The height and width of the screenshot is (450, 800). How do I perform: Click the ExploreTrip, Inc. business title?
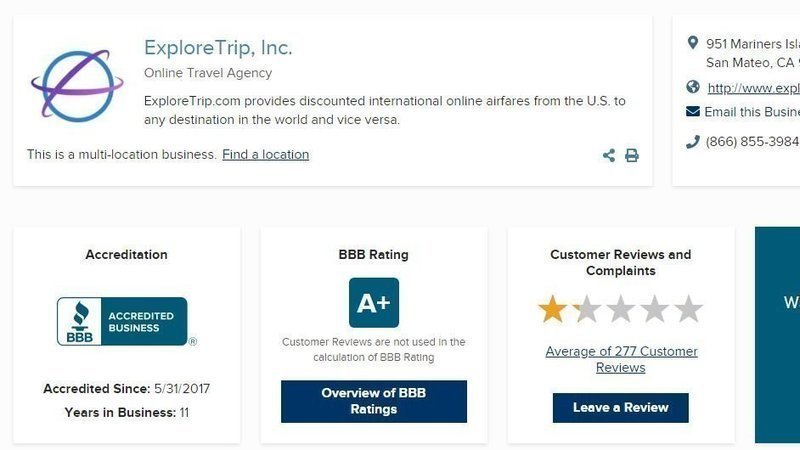point(218,48)
